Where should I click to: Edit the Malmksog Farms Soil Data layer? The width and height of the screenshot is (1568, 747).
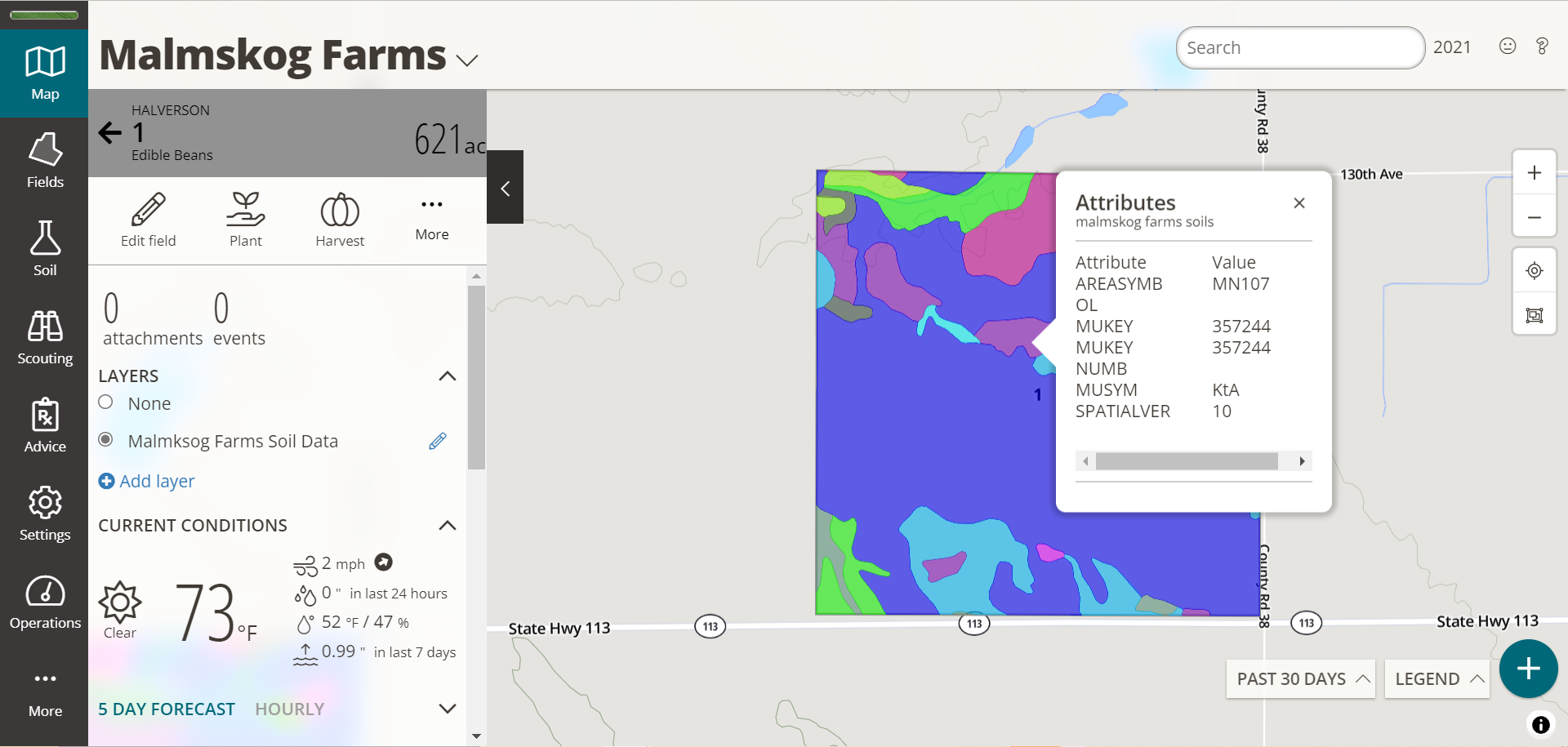438,441
